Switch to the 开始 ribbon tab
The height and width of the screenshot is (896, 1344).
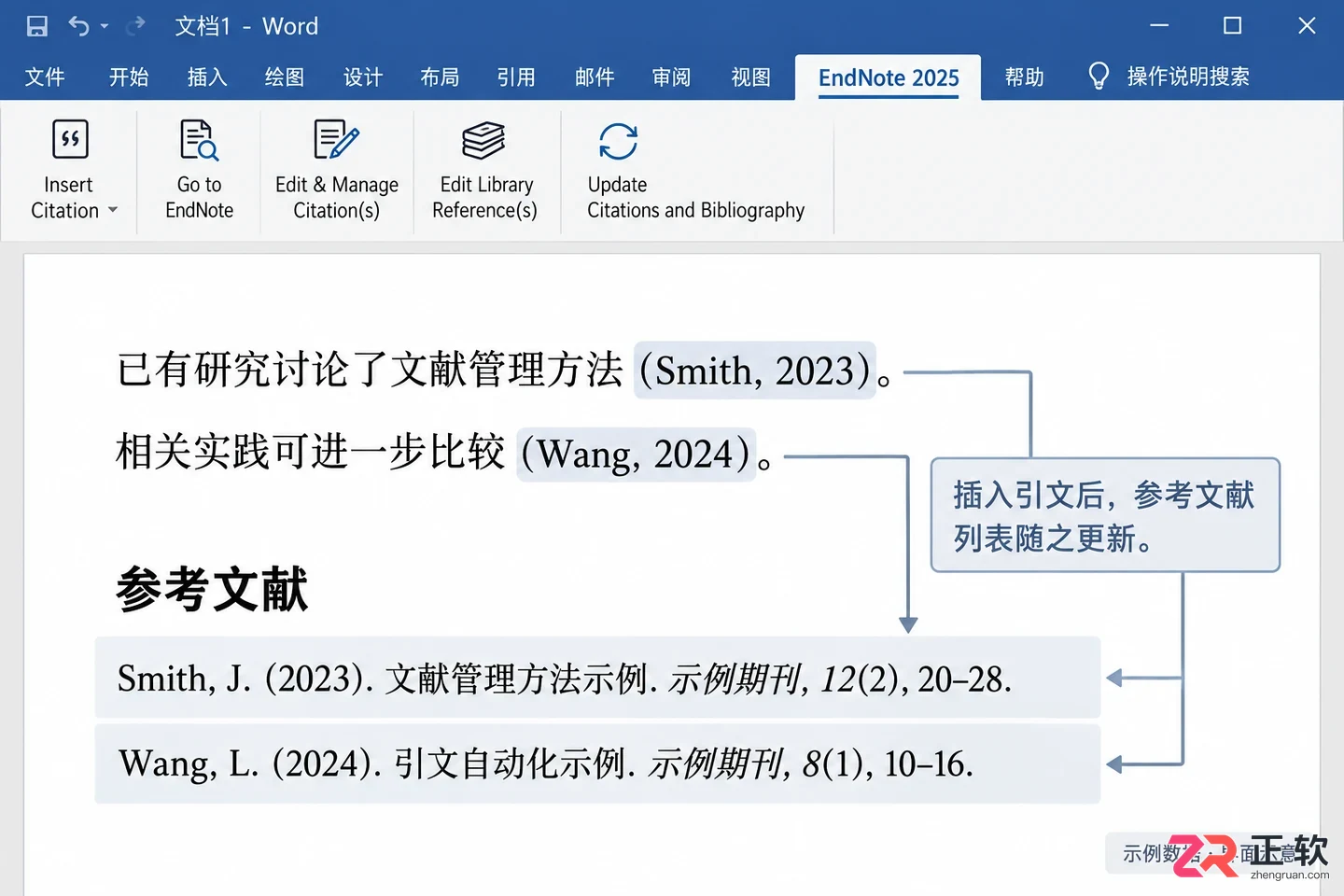(129, 77)
